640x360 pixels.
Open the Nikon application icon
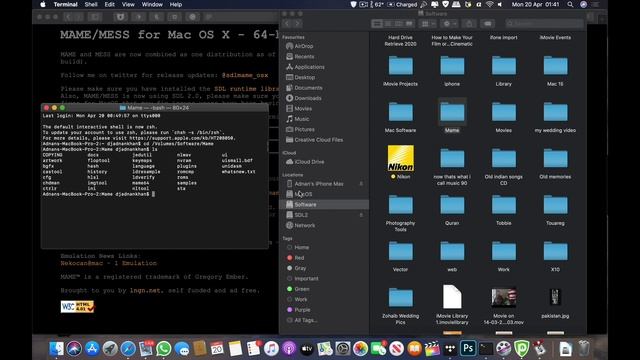coord(400,158)
